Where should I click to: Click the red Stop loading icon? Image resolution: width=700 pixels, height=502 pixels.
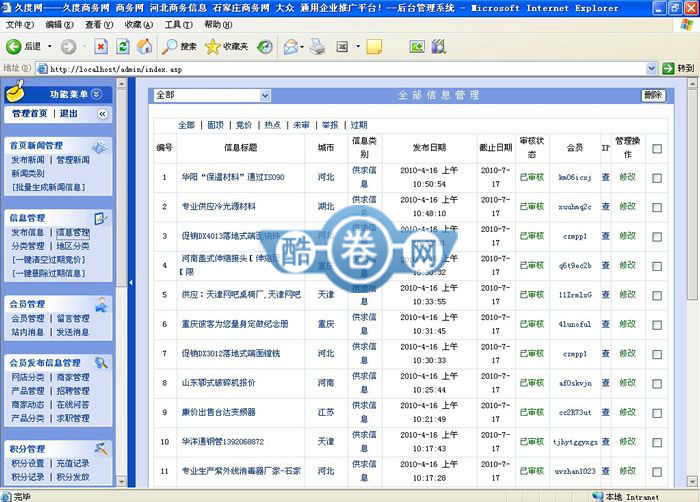point(101,46)
